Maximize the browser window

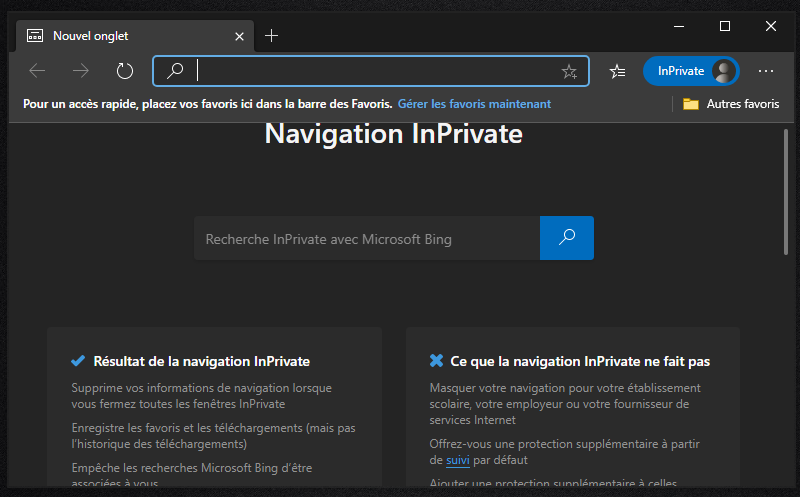(725, 26)
